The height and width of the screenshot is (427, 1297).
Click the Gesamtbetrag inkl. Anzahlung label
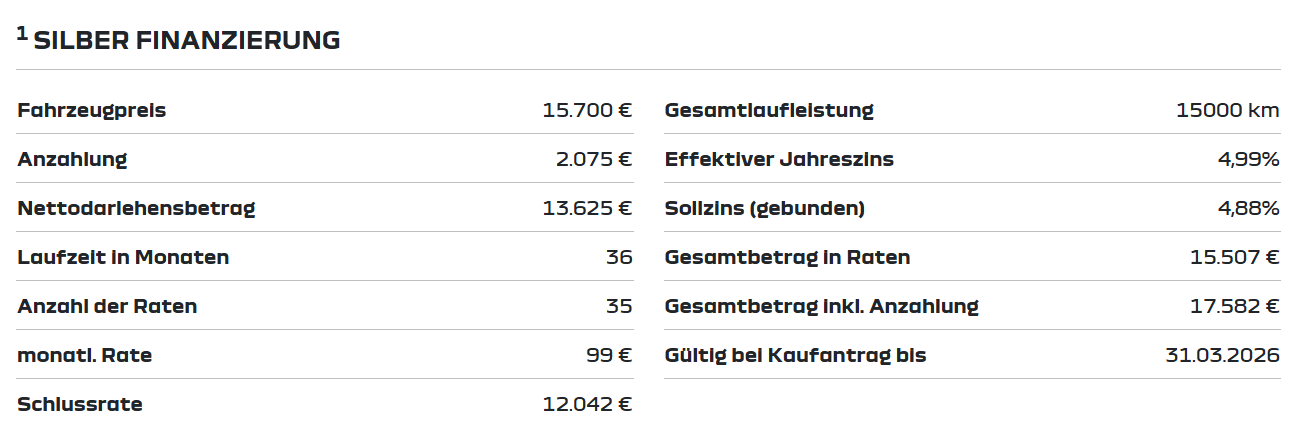coord(821,306)
